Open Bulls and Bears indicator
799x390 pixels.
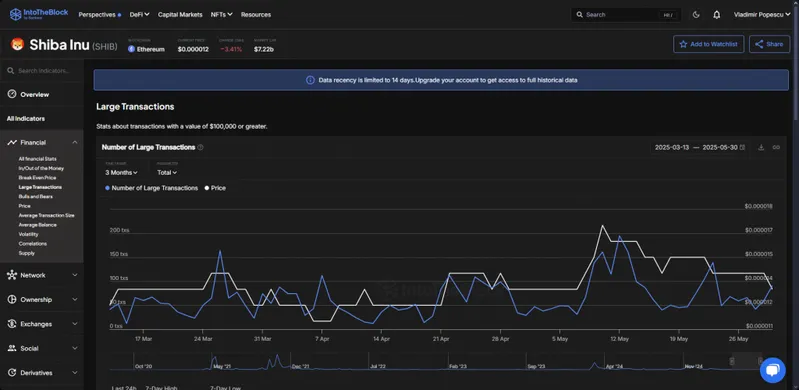[x=36, y=196]
